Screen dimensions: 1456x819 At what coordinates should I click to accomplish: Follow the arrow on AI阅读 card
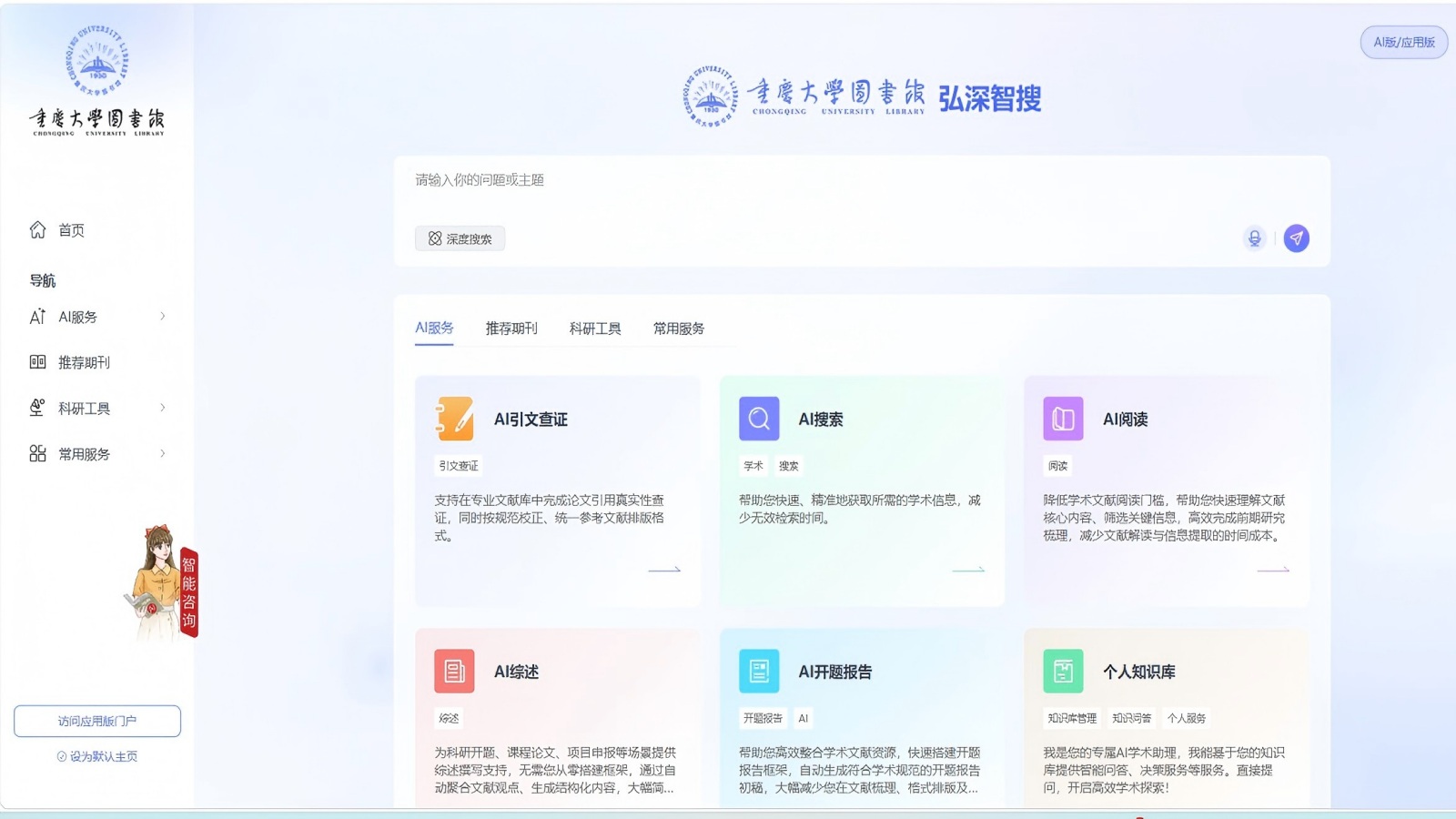point(1273,570)
